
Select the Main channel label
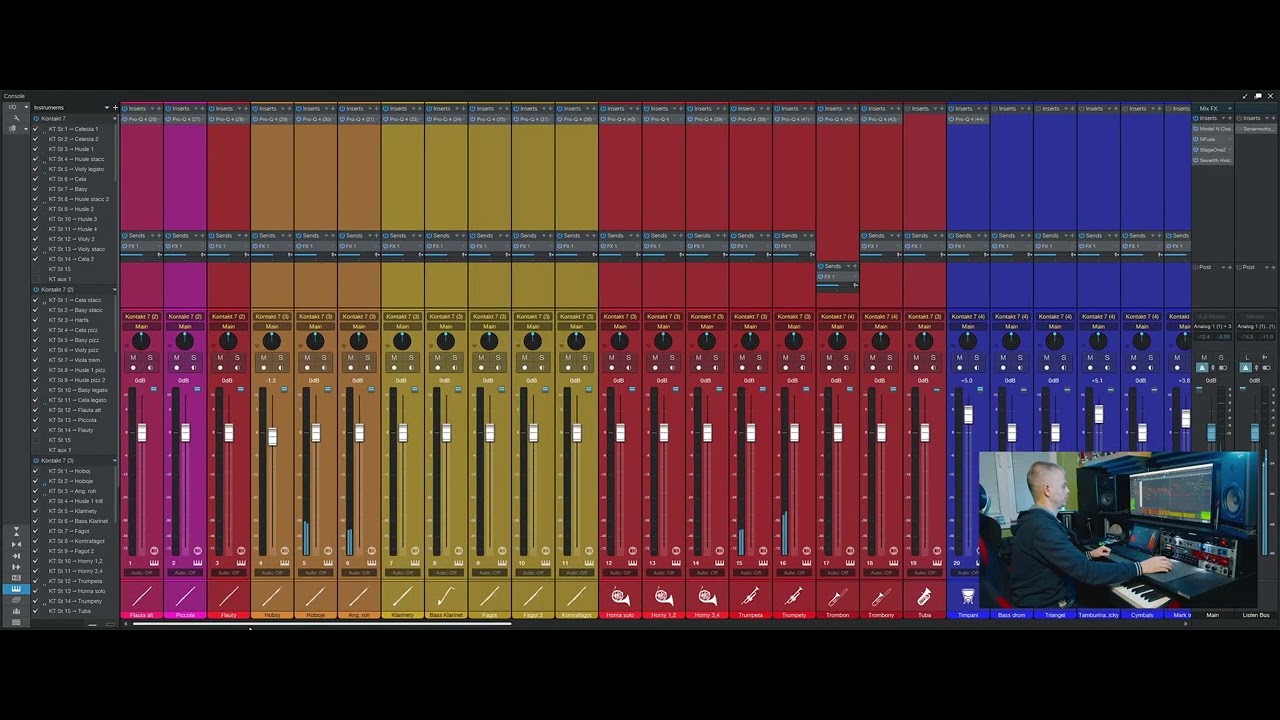[1212, 615]
